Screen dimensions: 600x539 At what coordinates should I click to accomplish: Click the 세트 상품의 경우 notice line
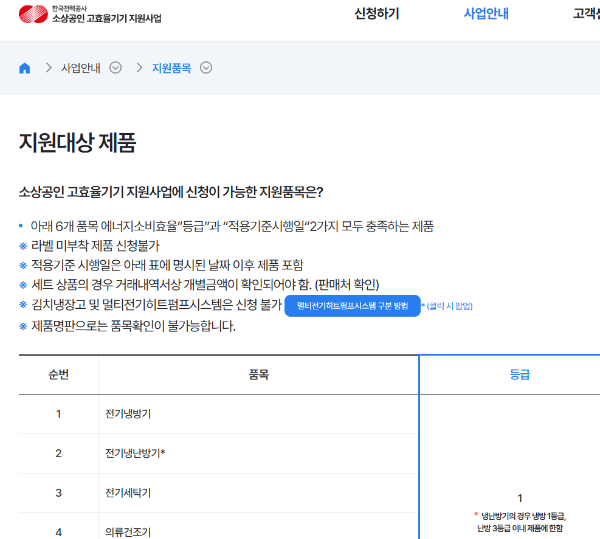pyautogui.click(x=205, y=285)
